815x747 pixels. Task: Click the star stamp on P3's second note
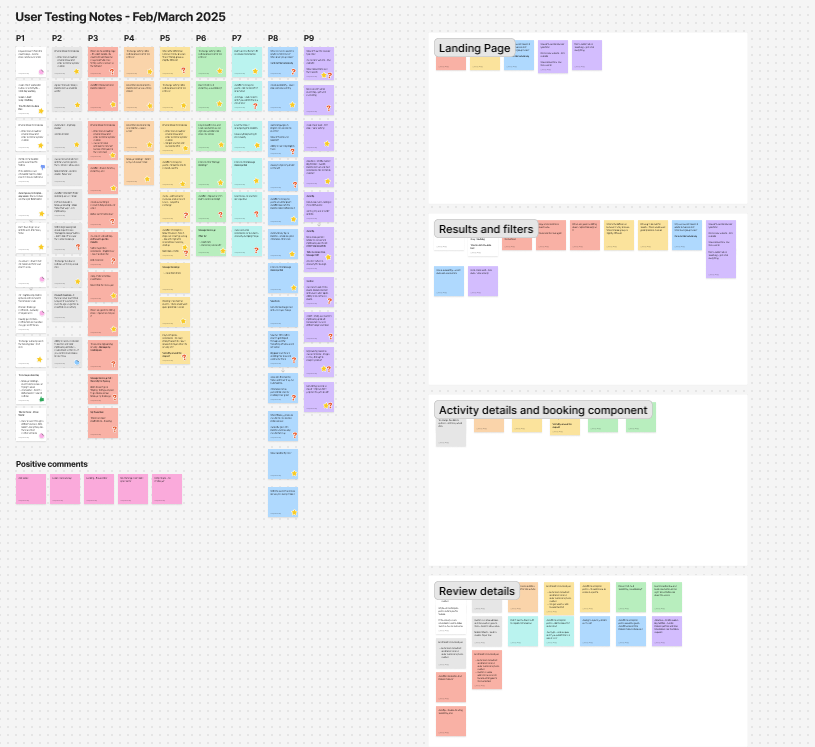click(x=112, y=105)
